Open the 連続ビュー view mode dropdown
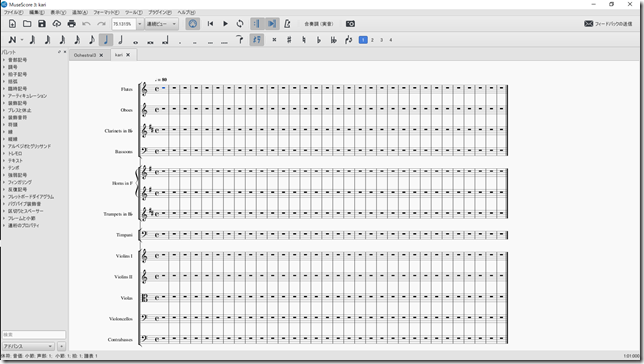Viewport: 644px width, 364px height. tap(161, 24)
